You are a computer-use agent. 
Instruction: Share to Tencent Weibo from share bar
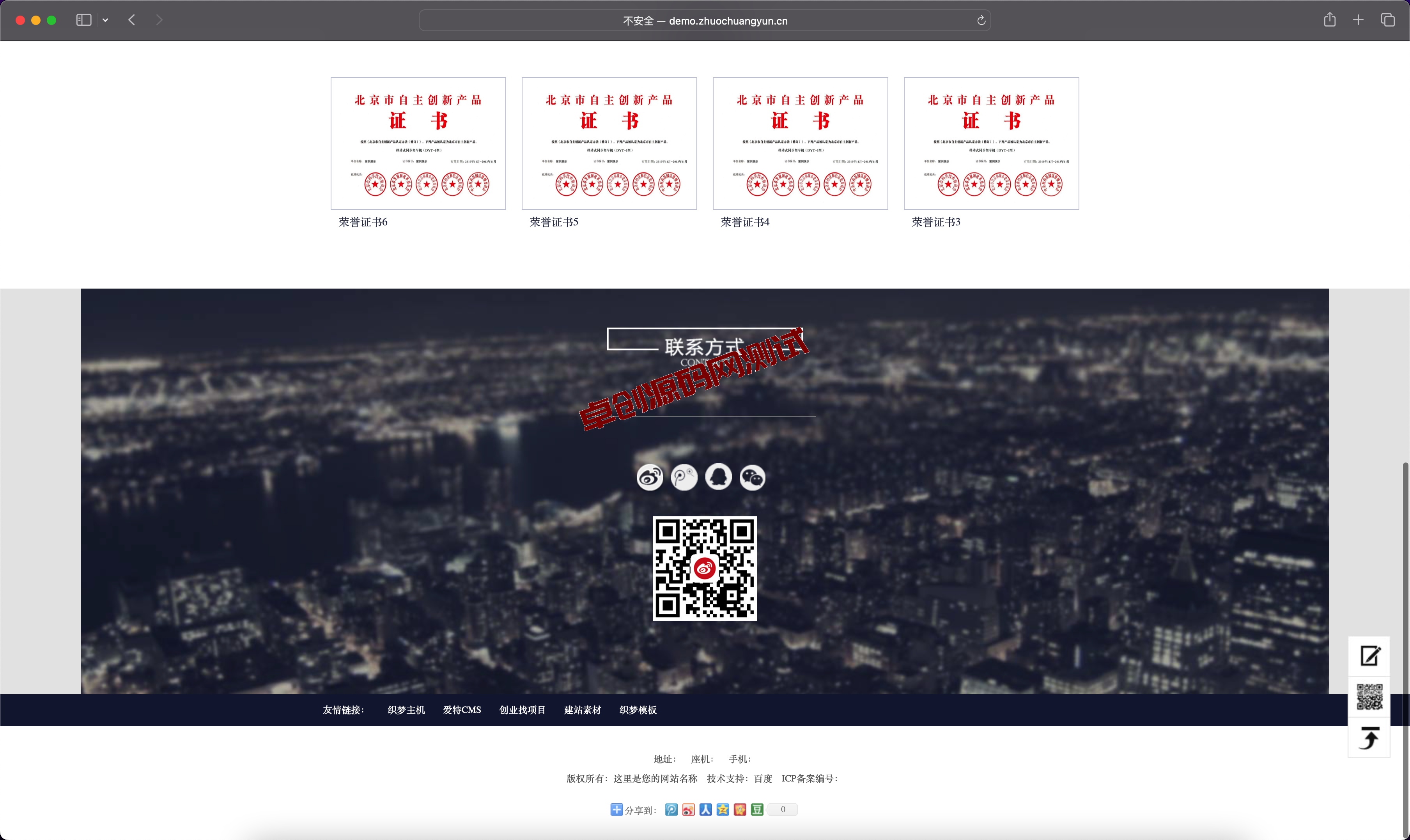(x=671, y=810)
